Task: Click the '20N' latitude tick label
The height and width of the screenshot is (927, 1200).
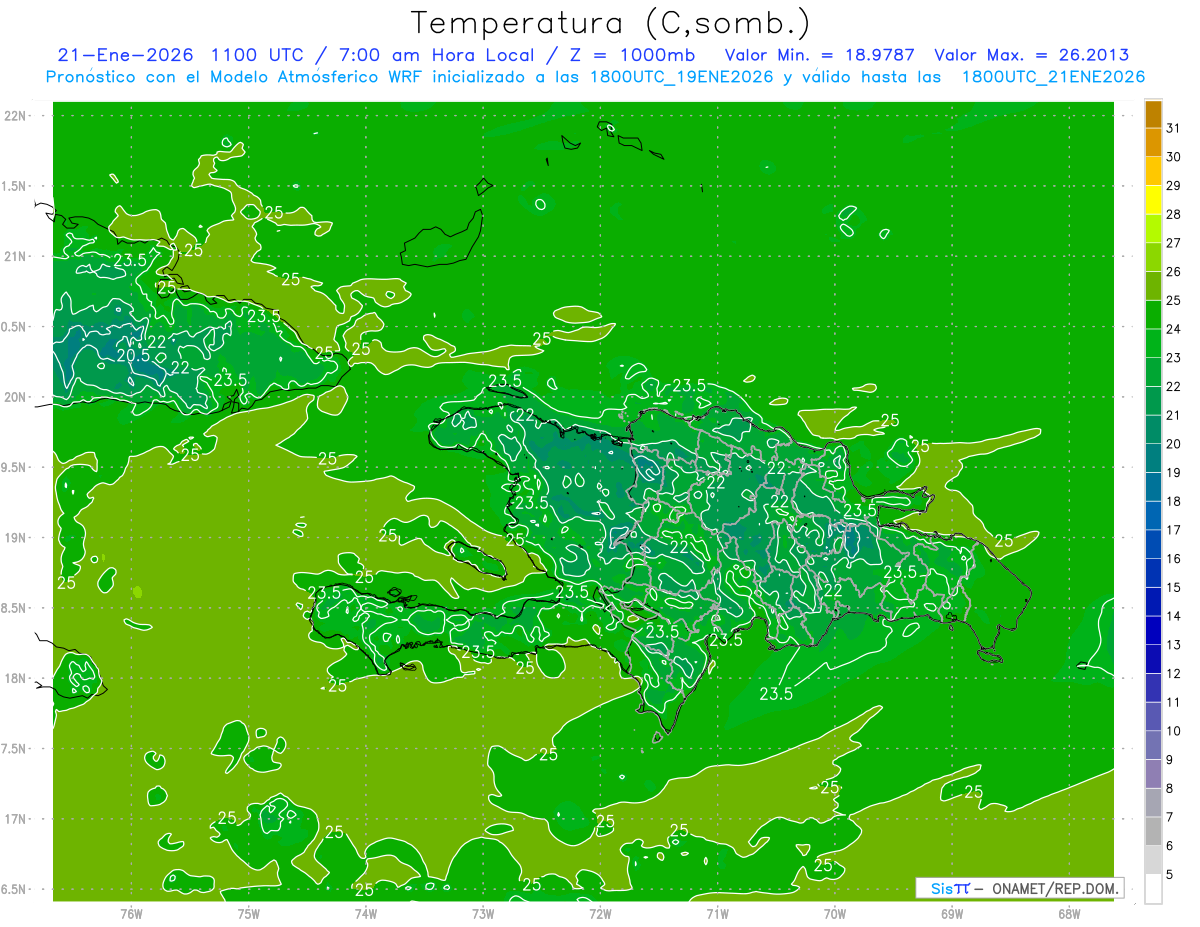Action: 16,397
